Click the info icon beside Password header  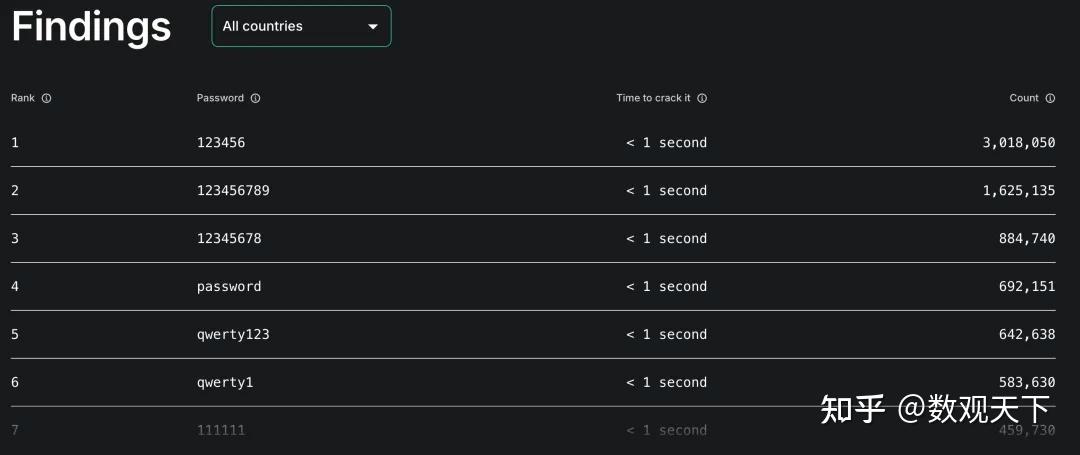click(x=256, y=98)
